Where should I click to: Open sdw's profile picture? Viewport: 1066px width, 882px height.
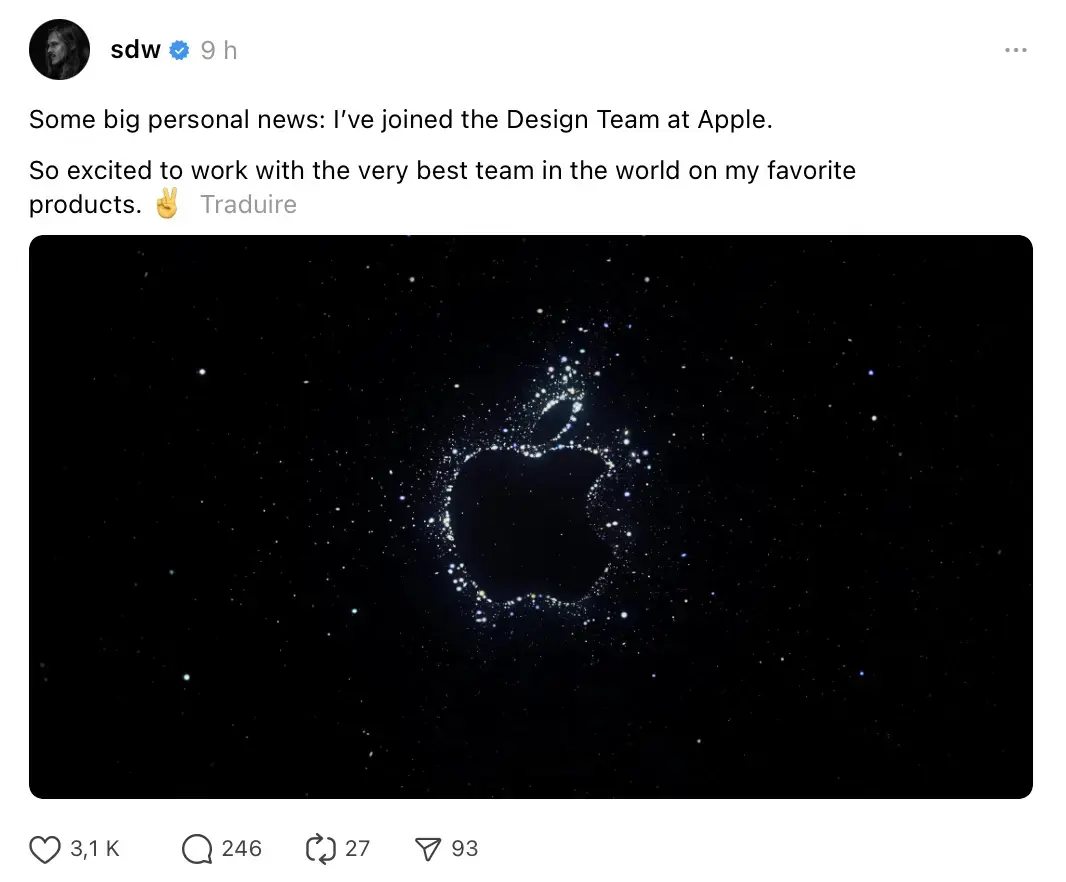[x=59, y=48]
